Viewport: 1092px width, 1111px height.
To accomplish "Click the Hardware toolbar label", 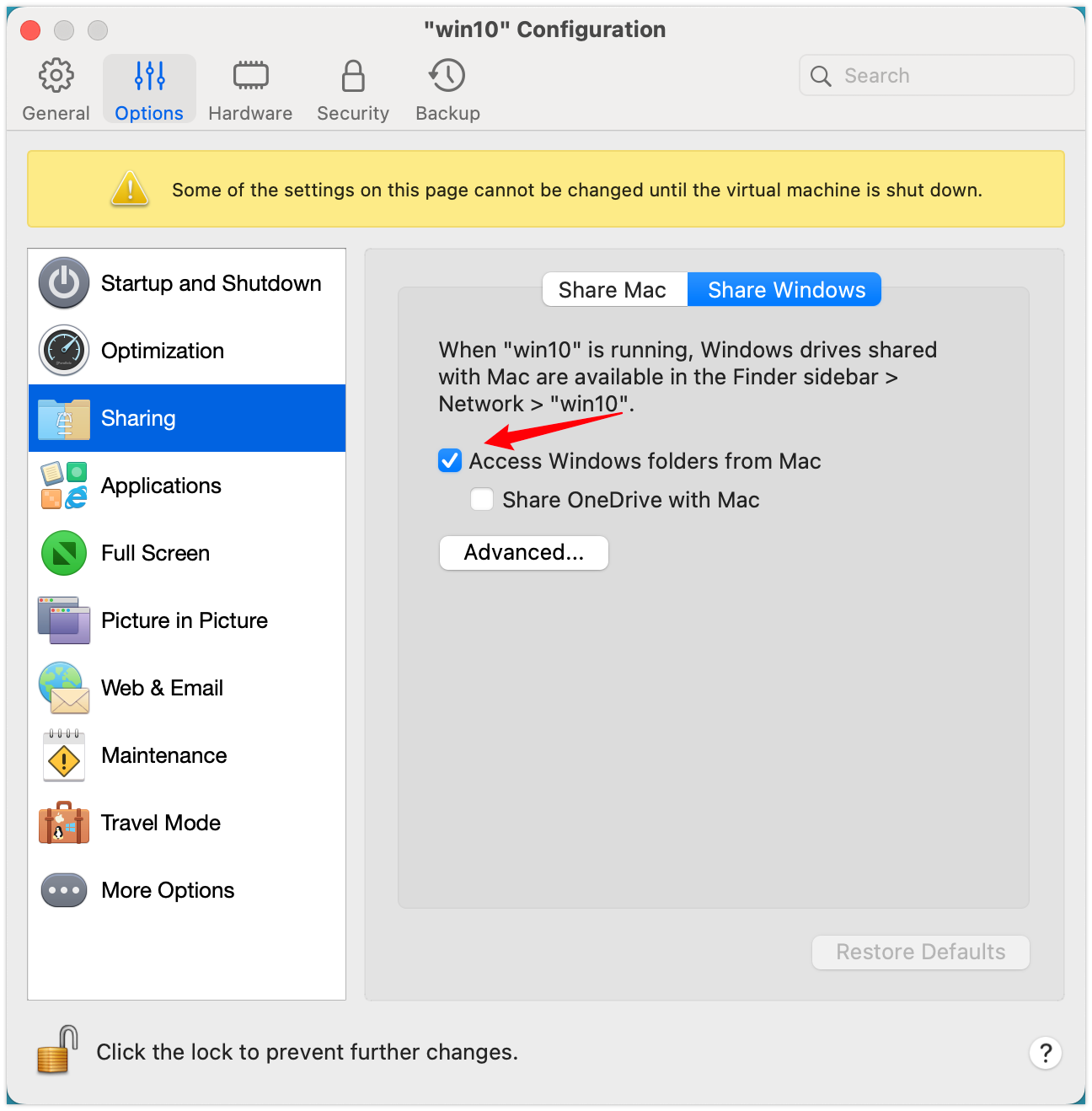I will point(250,114).
